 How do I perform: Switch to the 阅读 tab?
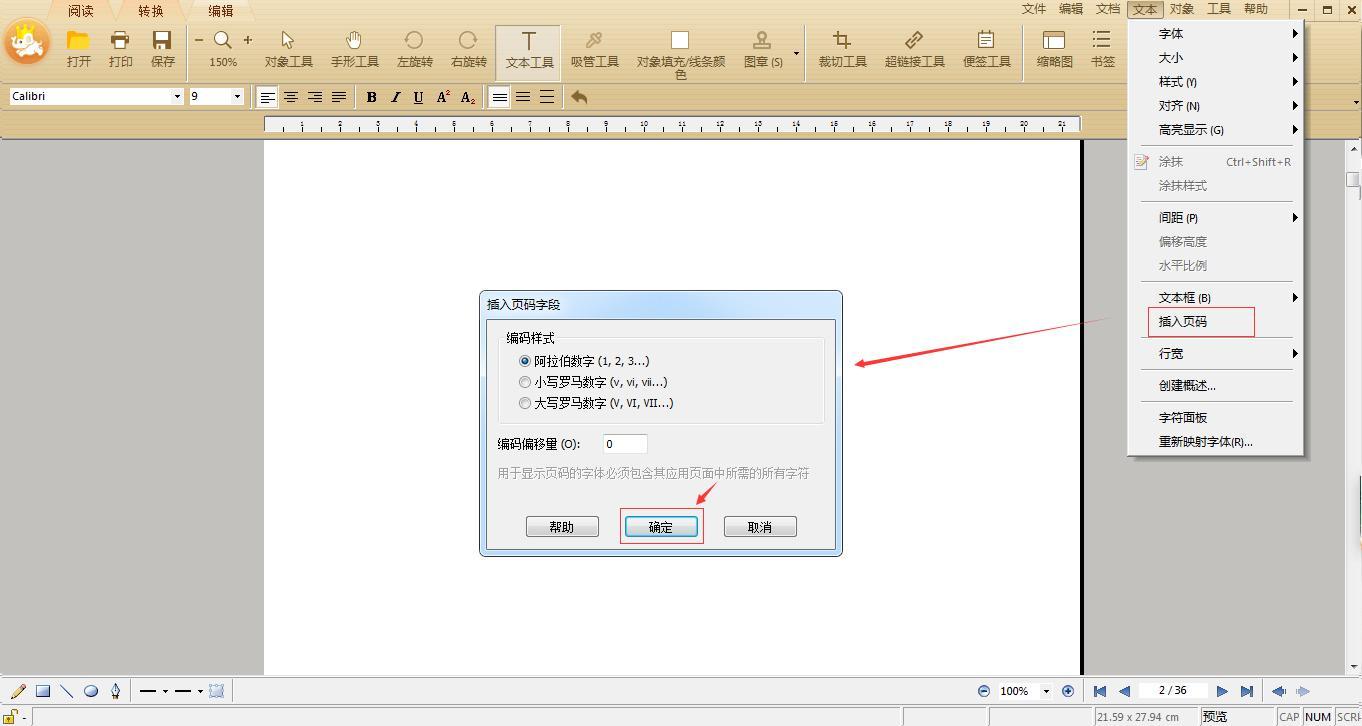[x=80, y=11]
